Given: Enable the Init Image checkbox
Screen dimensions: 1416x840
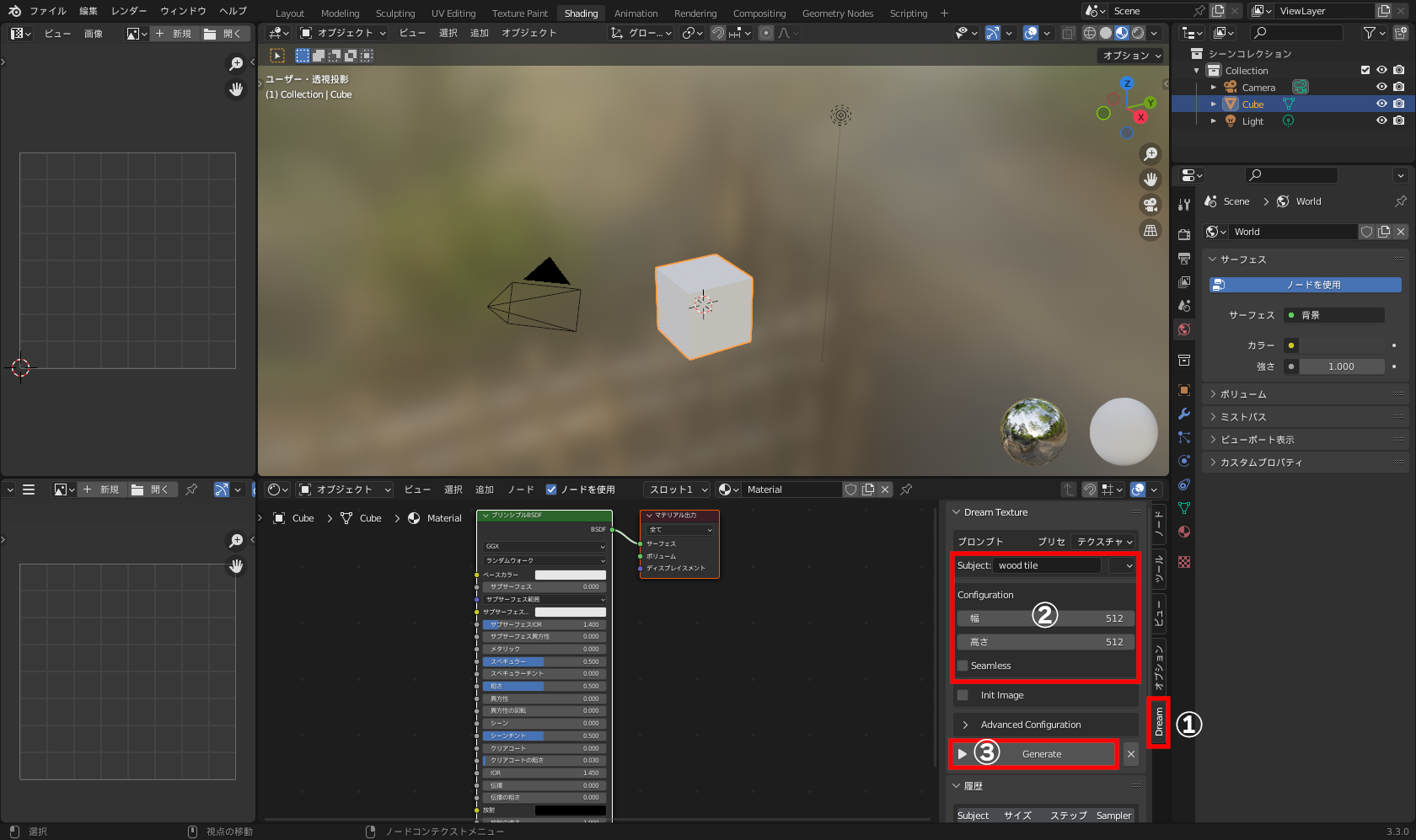Looking at the screenshot, I should coord(963,695).
